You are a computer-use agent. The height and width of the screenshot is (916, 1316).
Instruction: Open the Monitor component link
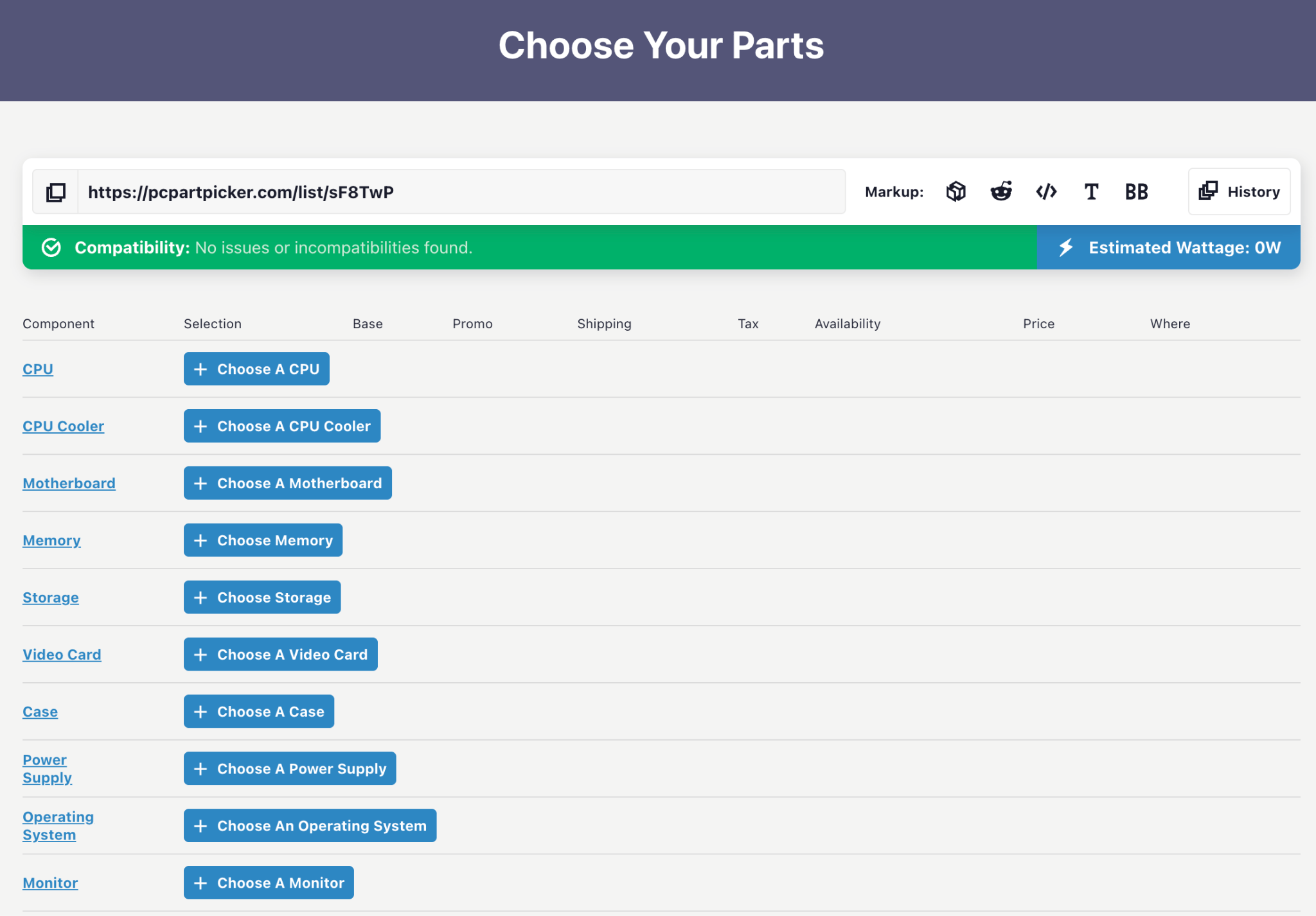pos(50,883)
